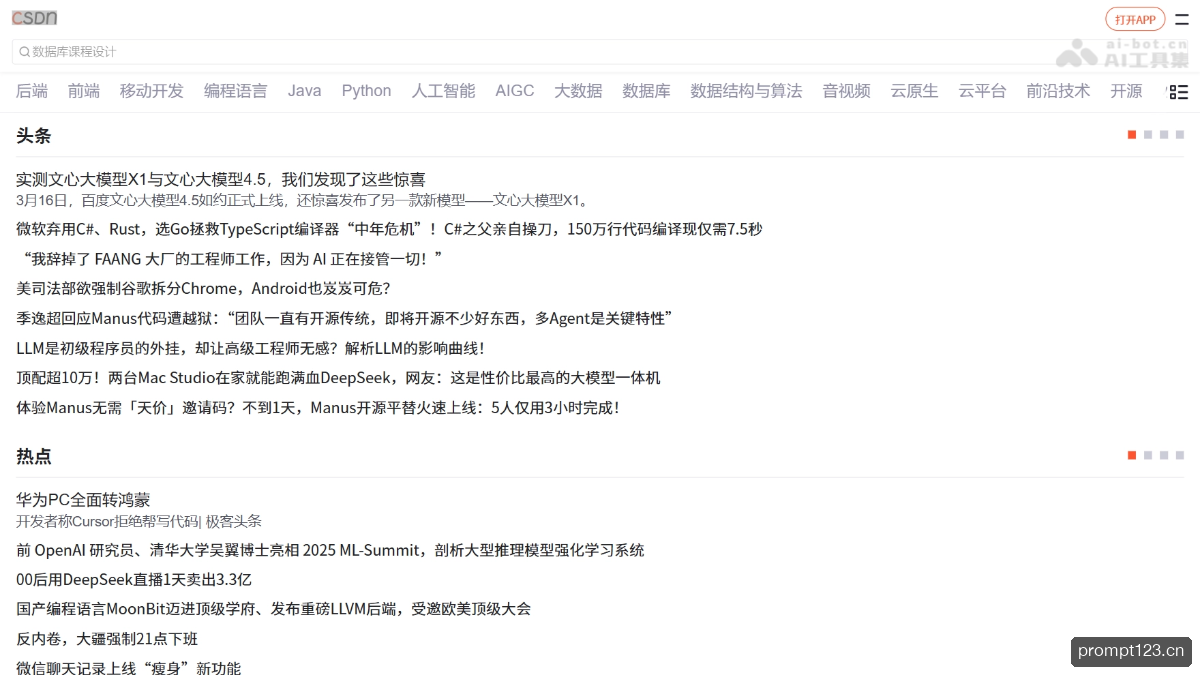Screen dimensions: 1200x675
Task: Select the 编程语言 tab
Action: click(x=236, y=91)
